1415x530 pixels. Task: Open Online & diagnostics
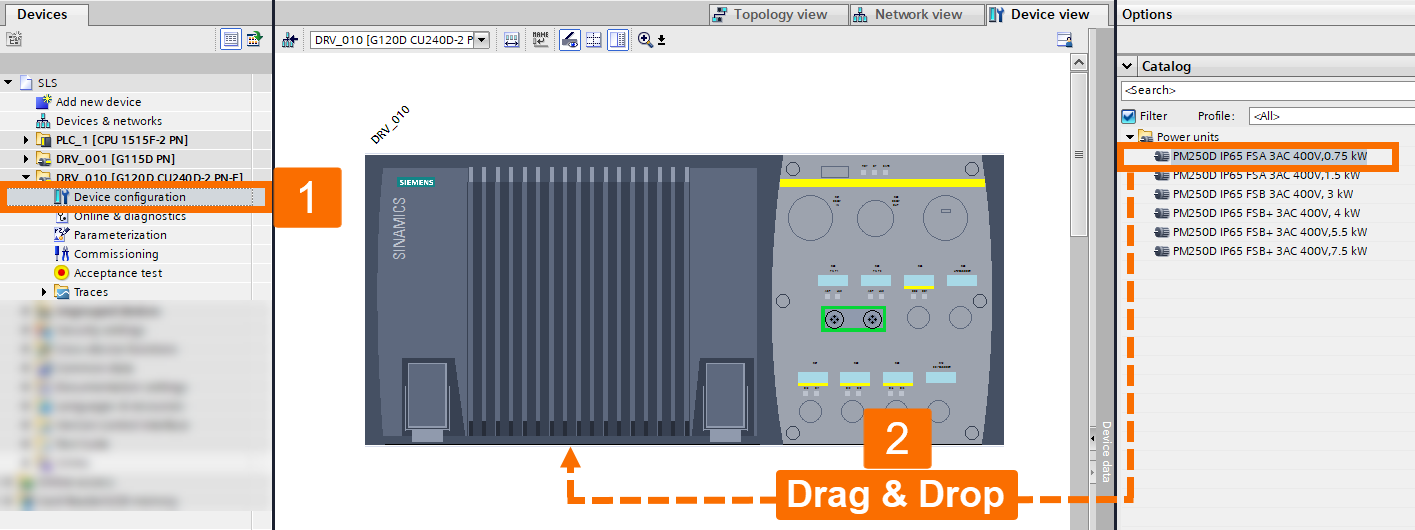coord(130,216)
